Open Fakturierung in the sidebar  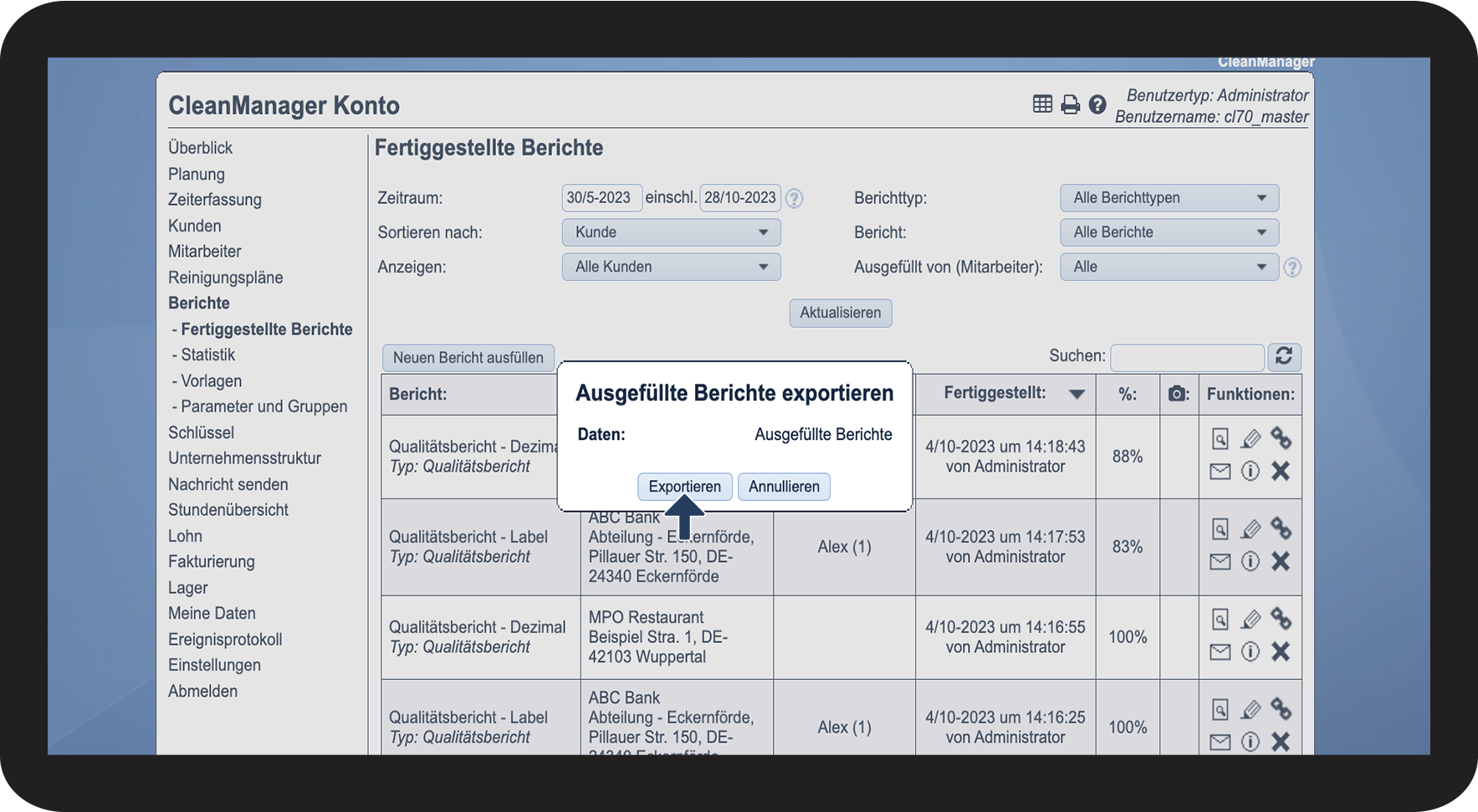click(212, 562)
